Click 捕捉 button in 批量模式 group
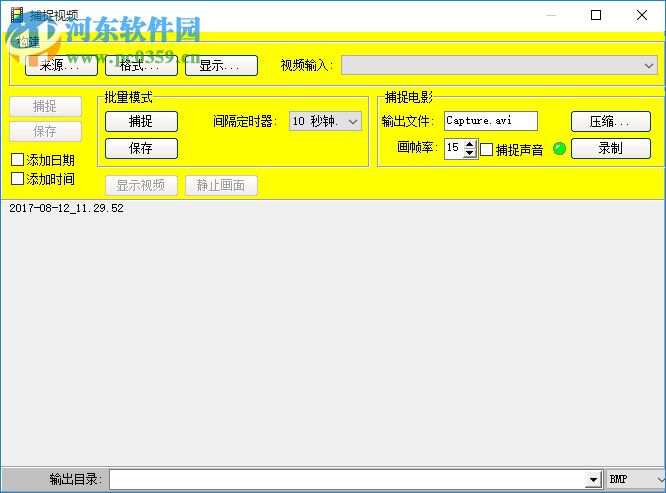Screen dimensions: 666x493 click(141, 121)
